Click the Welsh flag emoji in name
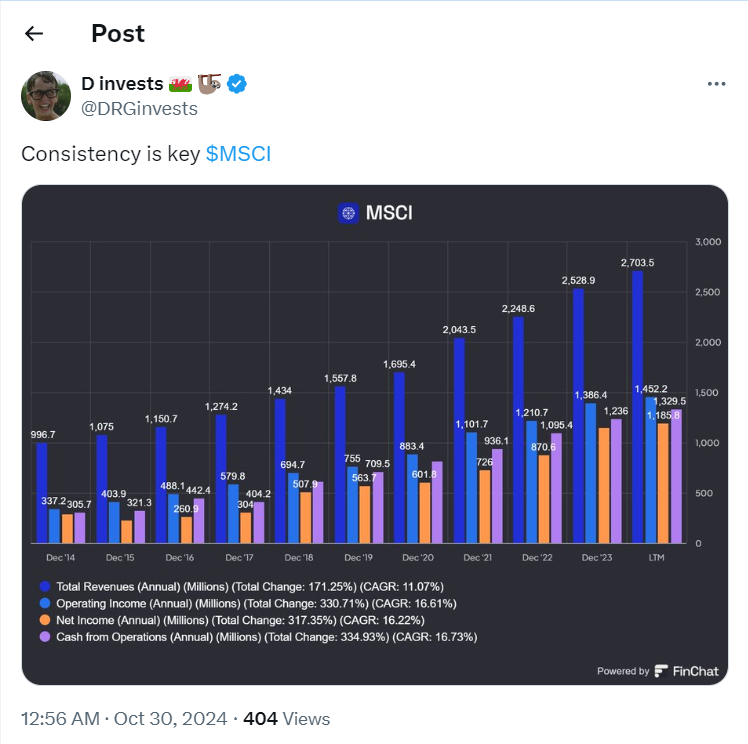748x744 pixels. tap(182, 84)
